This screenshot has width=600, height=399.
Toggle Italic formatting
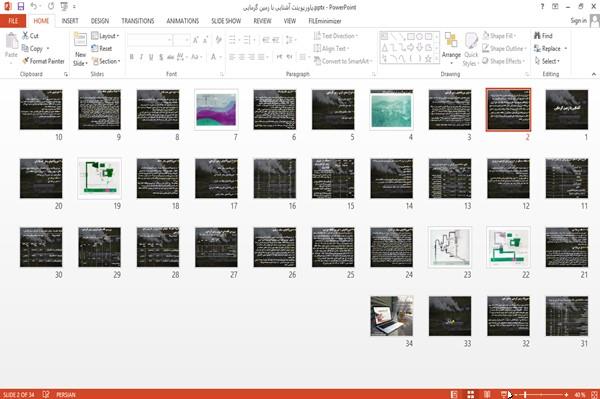tap(141, 57)
